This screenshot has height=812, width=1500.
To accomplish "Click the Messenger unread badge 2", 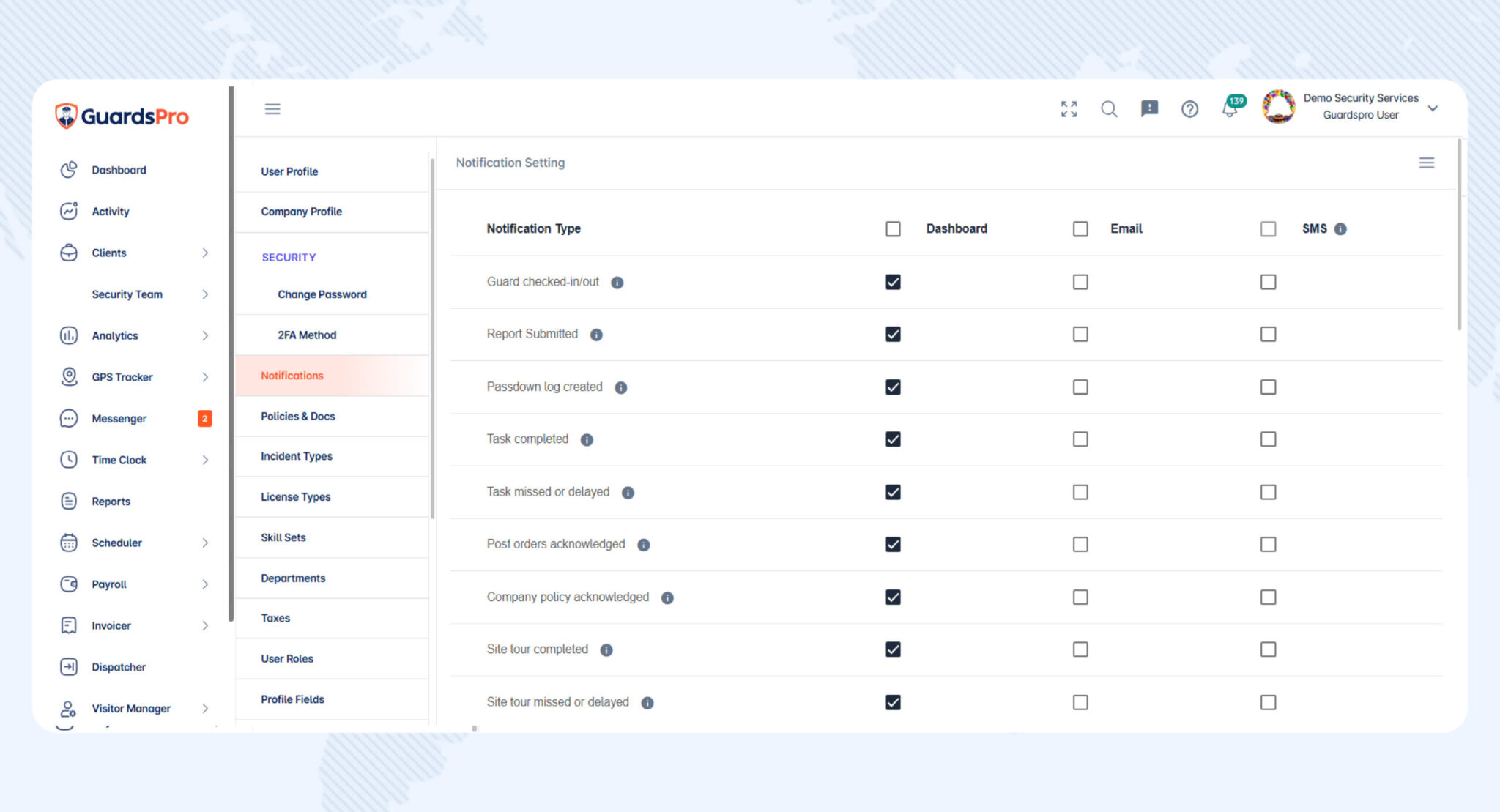I will (x=204, y=418).
